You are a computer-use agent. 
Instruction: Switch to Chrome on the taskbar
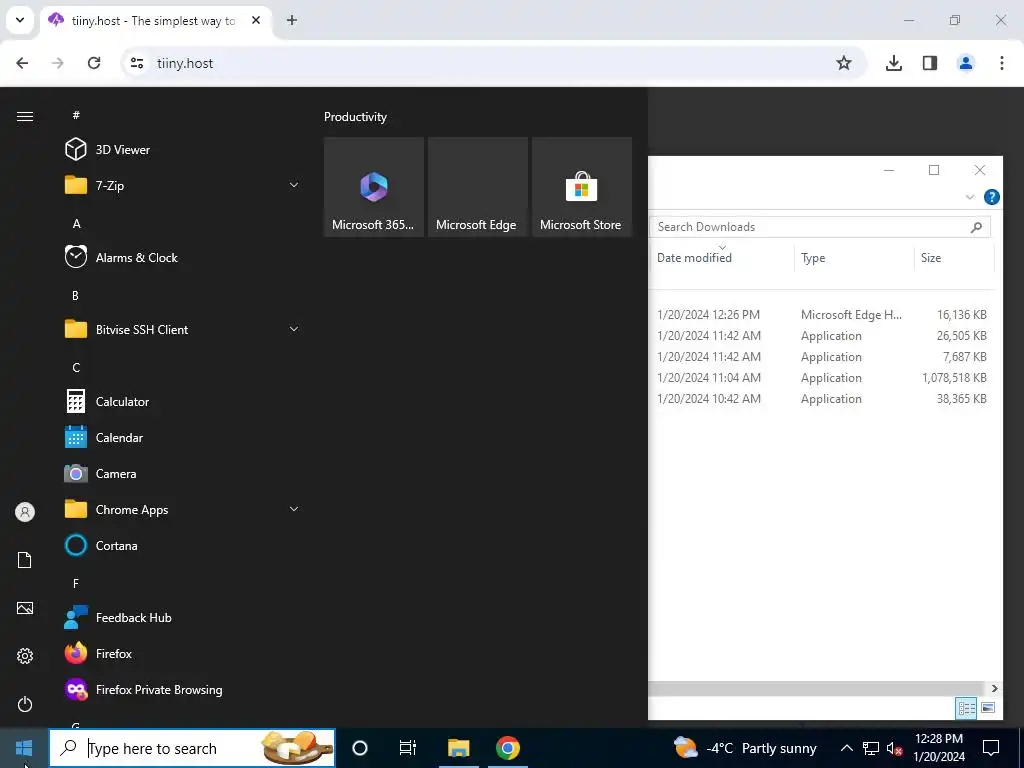coord(507,748)
